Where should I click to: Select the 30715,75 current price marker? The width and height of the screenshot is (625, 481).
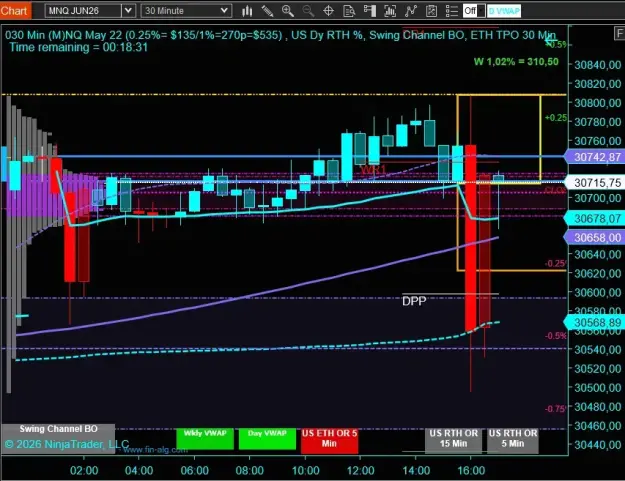594,183
